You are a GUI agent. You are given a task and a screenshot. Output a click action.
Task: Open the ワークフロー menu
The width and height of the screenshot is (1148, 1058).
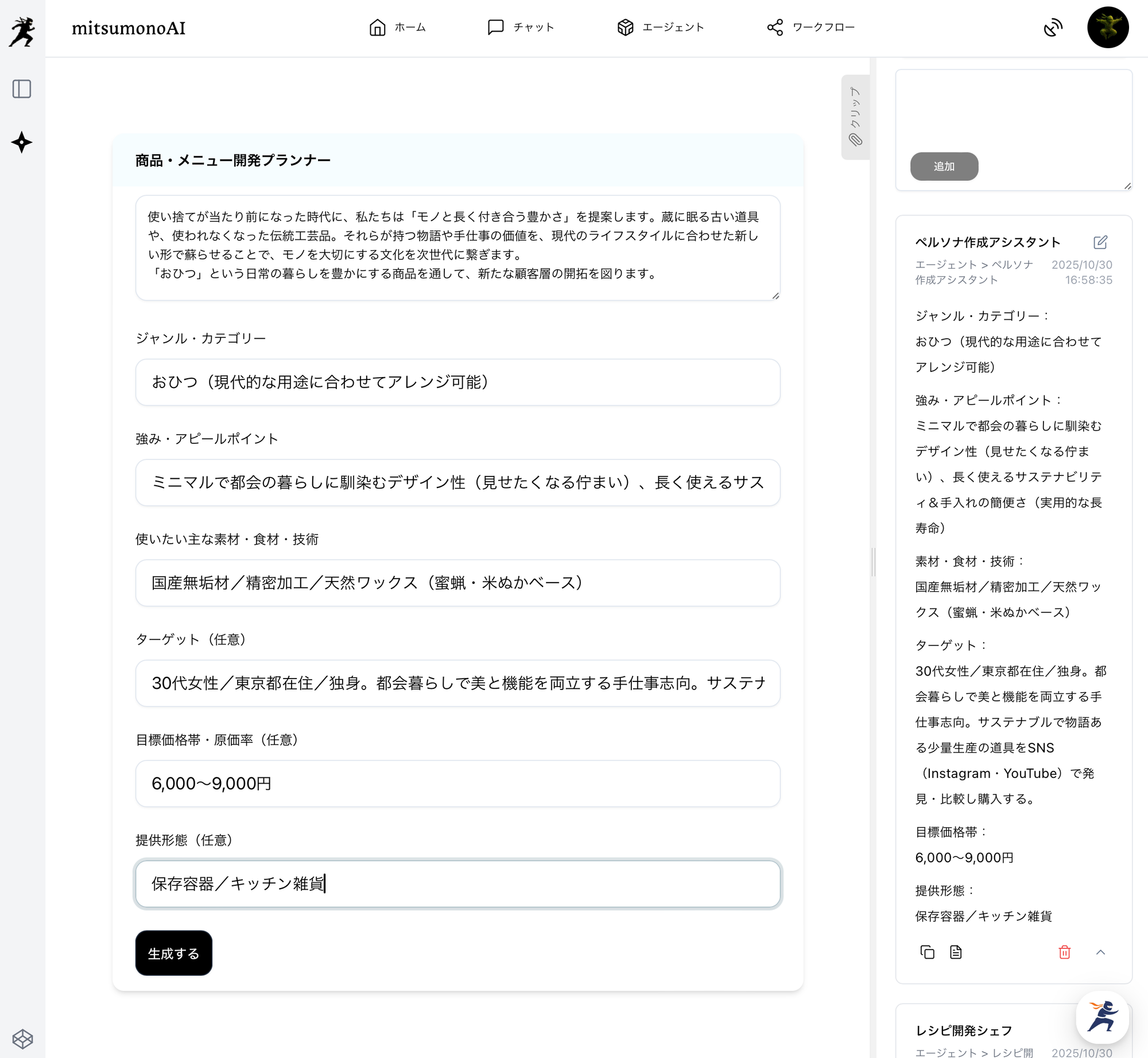[x=810, y=28]
